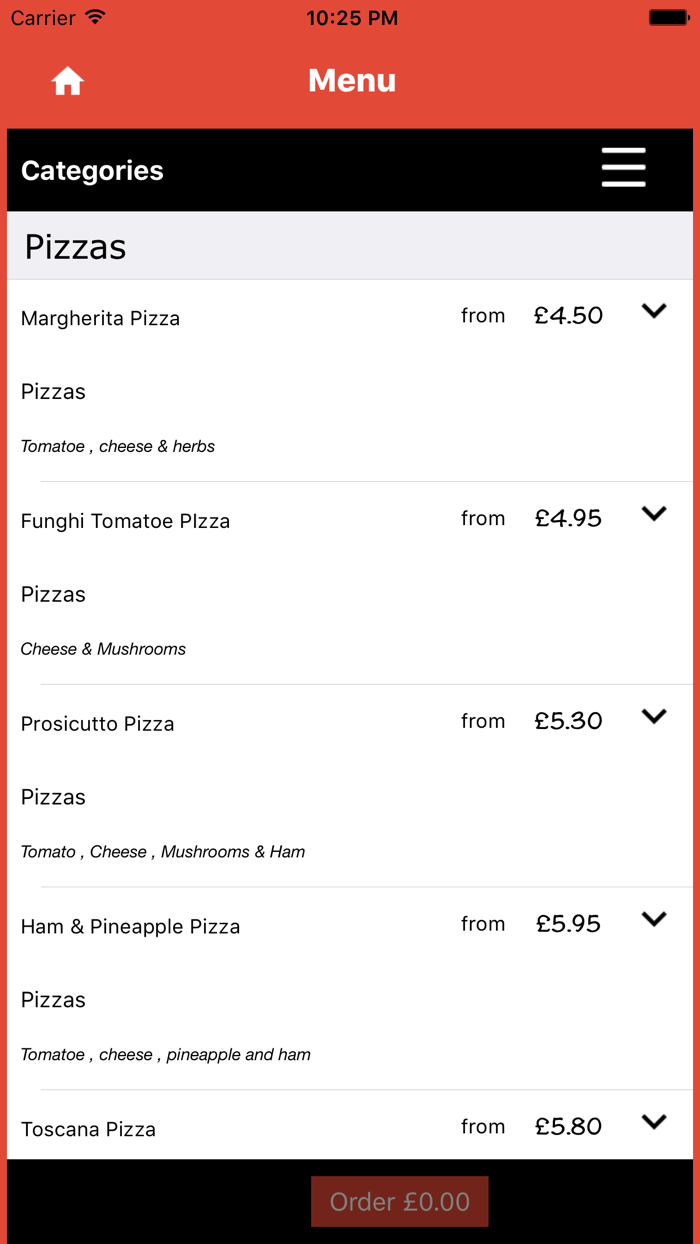
Task: Tap the £4.50 Margherita price
Action: point(568,316)
